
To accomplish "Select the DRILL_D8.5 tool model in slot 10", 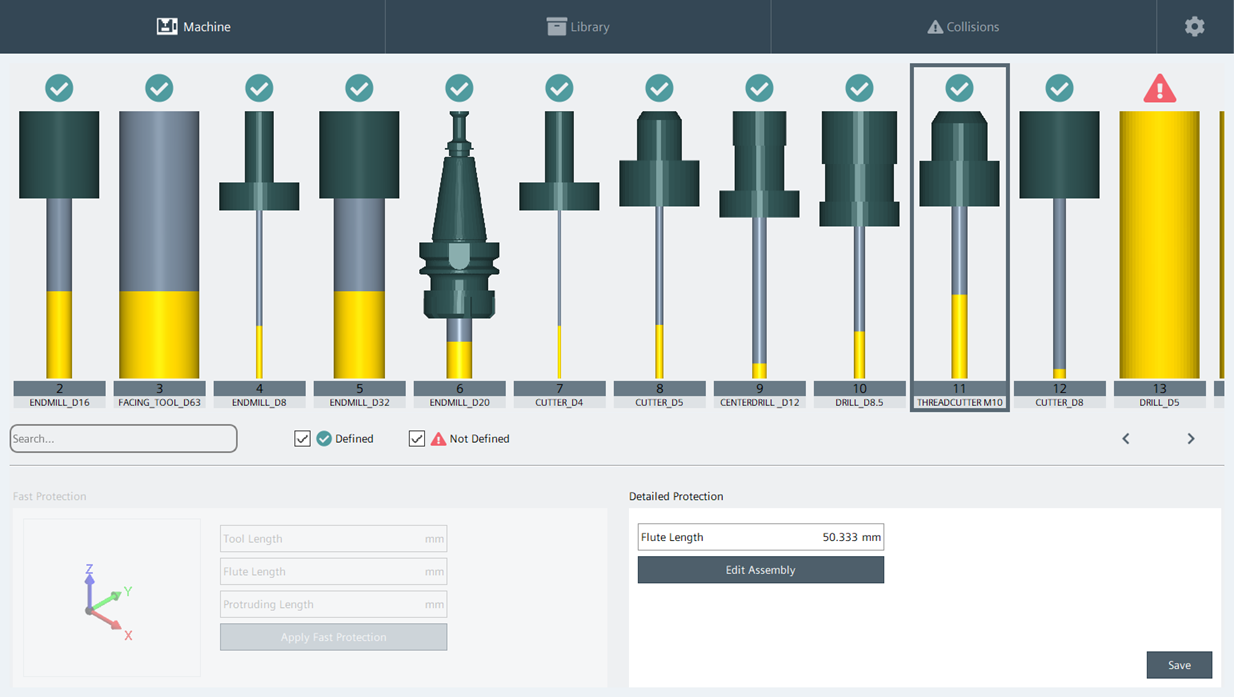I will [x=859, y=244].
